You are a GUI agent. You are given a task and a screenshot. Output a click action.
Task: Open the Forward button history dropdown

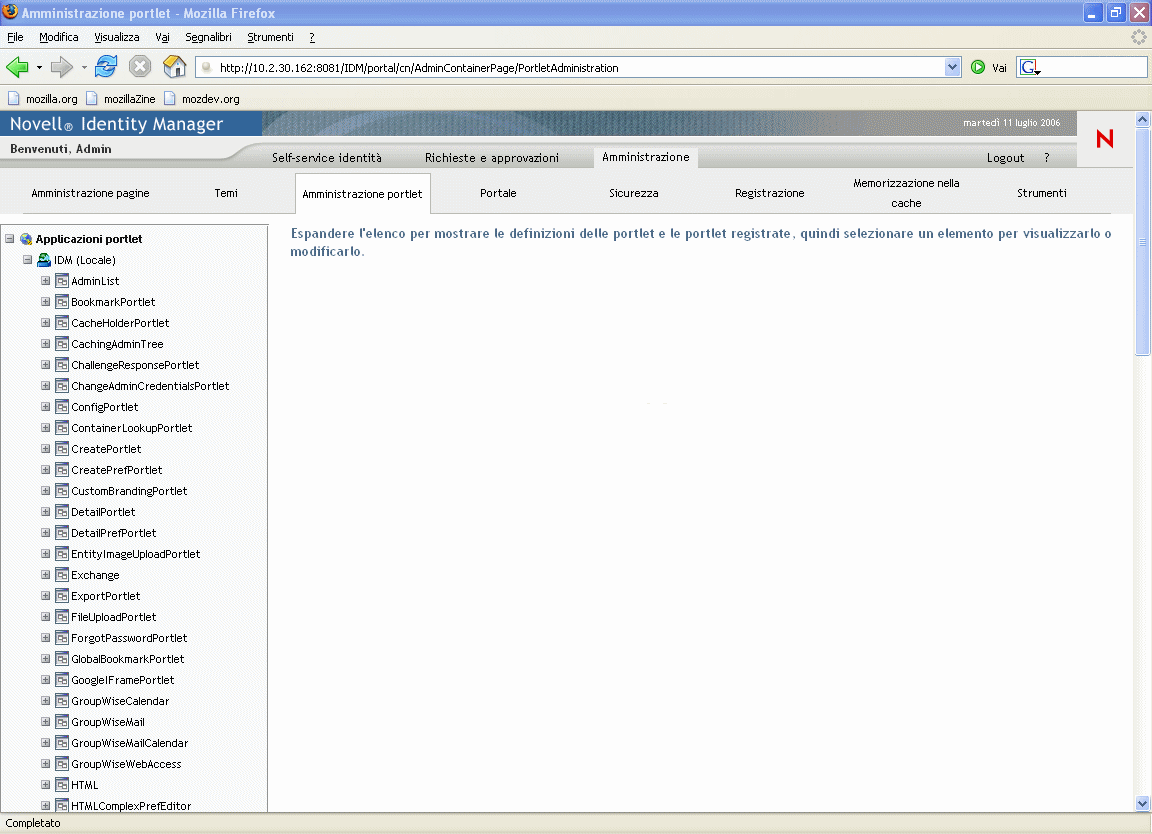click(84, 68)
